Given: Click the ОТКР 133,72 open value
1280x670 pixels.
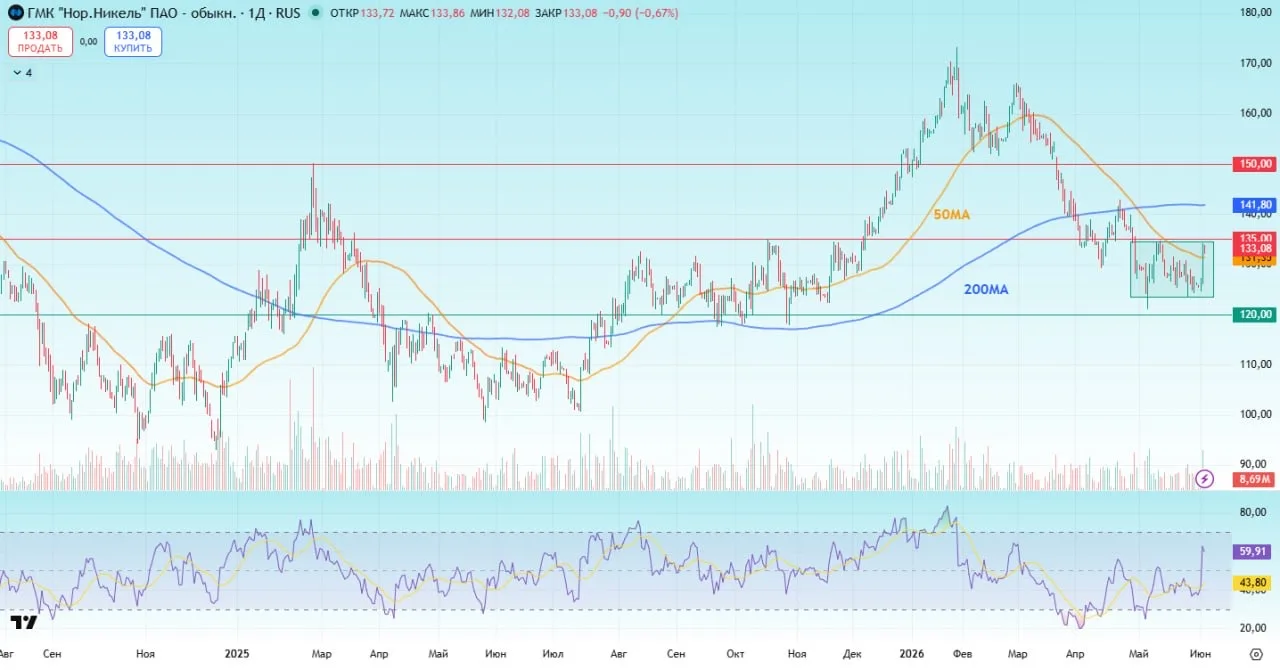Looking at the screenshot, I should (361, 13).
